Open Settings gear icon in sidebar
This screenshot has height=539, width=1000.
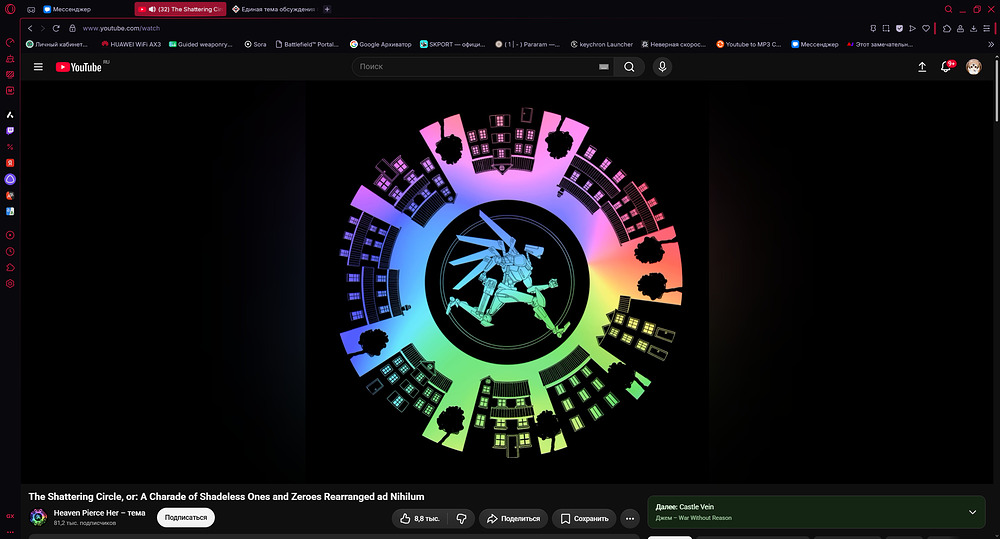tap(10, 284)
